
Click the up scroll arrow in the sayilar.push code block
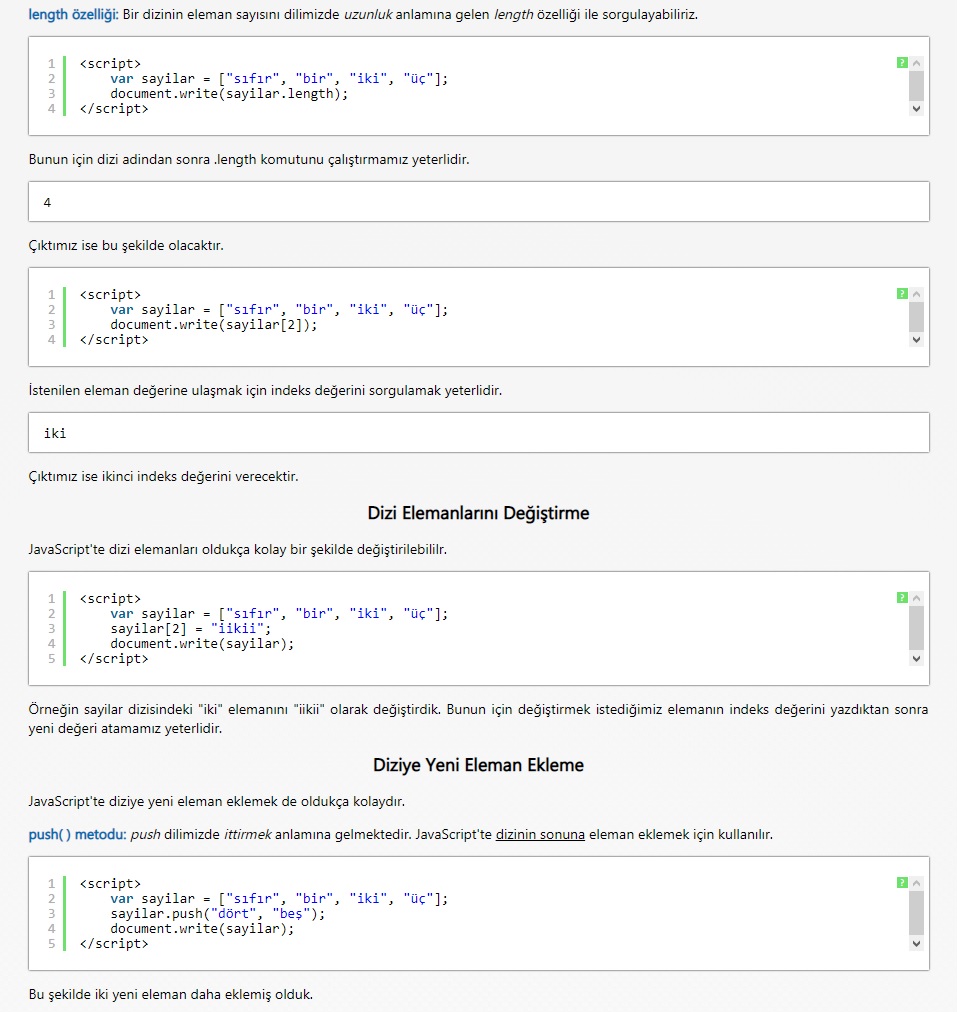pyautogui.click(x=916, y=883)
